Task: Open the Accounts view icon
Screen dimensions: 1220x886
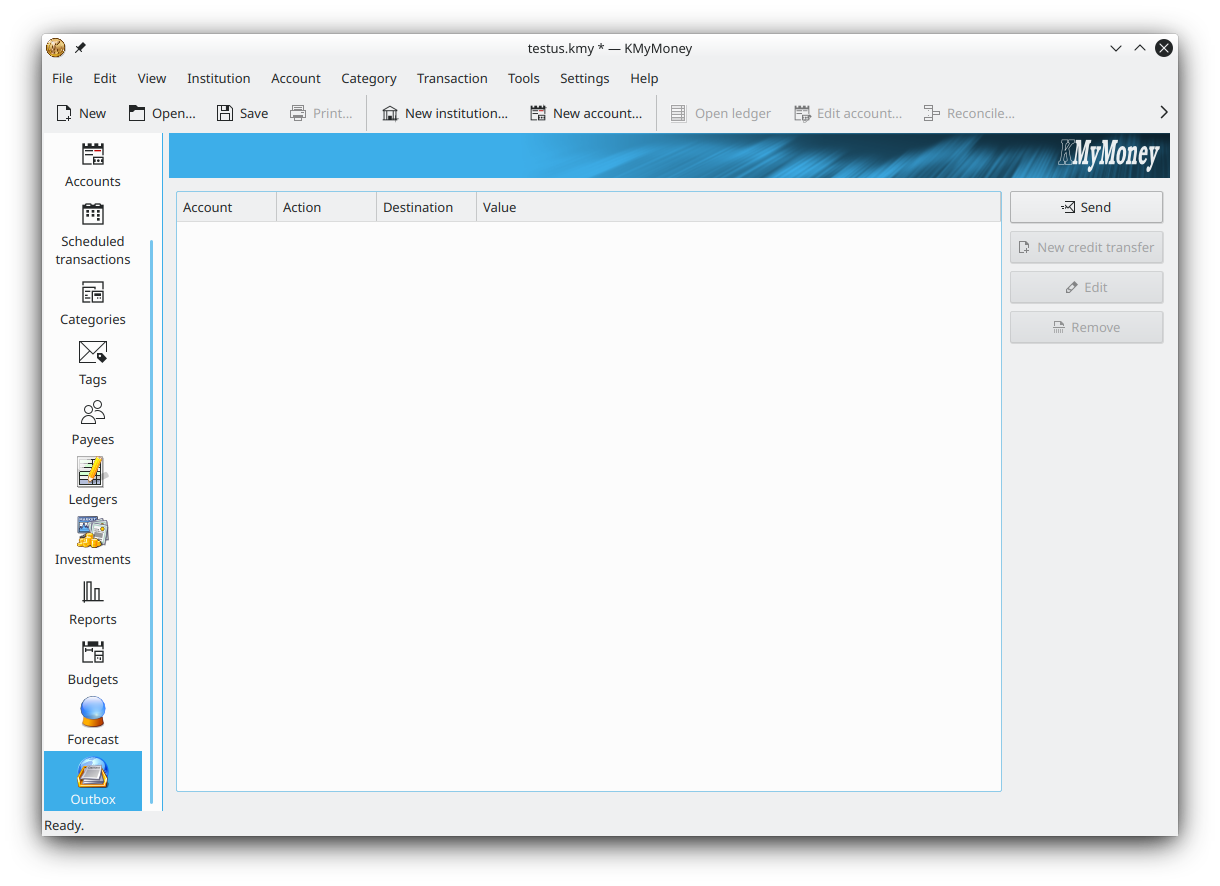Action: pos(93,155)
